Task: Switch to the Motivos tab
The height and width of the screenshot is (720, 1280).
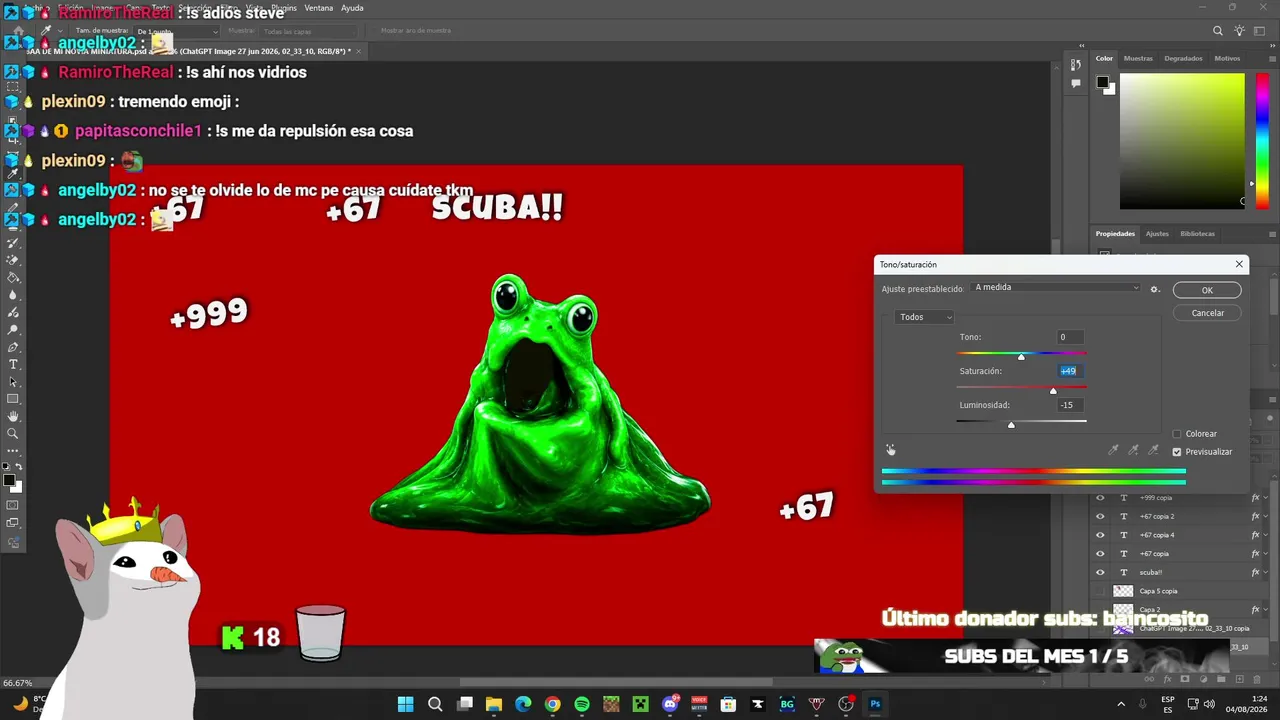Action: click(1227, 58)
